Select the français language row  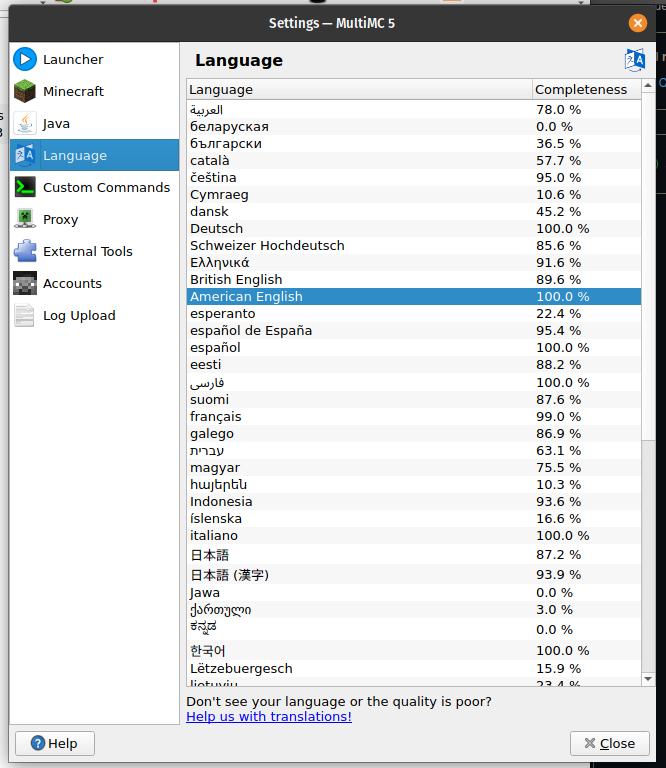pyautogui.click(x=414, y=417)
